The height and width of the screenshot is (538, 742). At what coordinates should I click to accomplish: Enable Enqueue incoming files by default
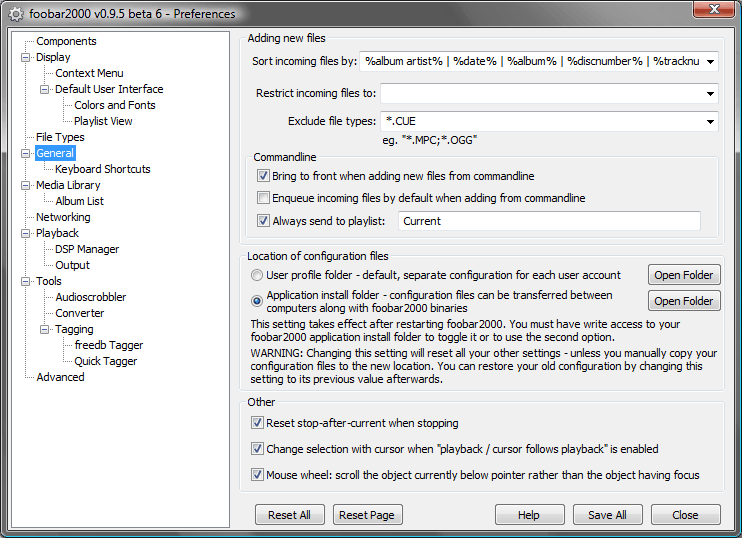click(x=264, y=198)
